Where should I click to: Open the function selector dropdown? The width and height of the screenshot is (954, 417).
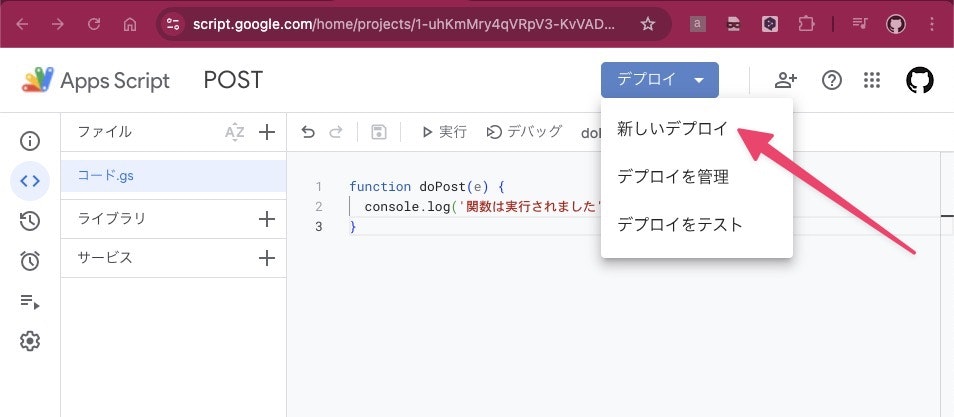[590, 132]
